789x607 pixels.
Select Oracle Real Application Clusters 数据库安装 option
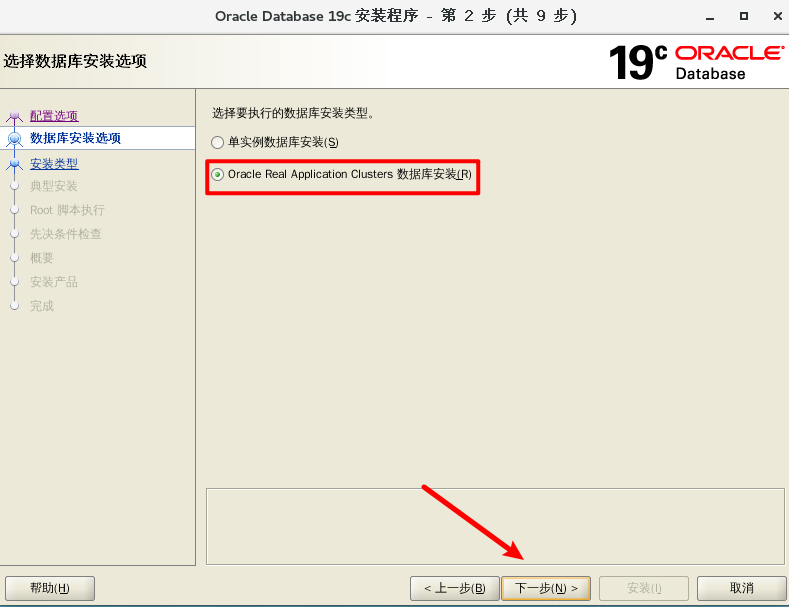click(218, 174)
